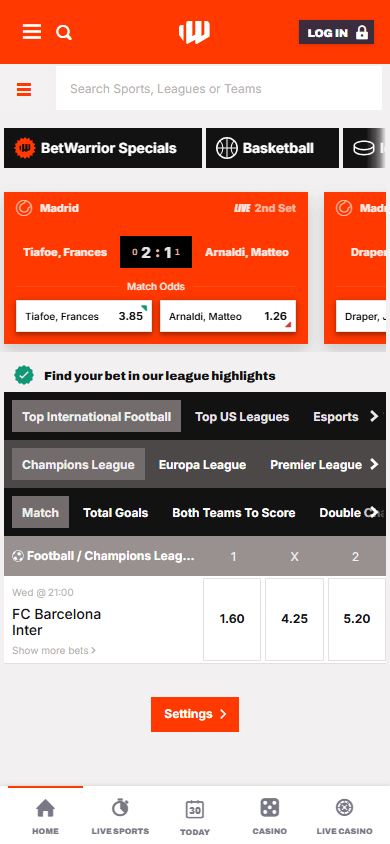Image resolution: width=390 pixels, height=844 pixels.
Task: Open Today calendar icon
Action: 195,809
